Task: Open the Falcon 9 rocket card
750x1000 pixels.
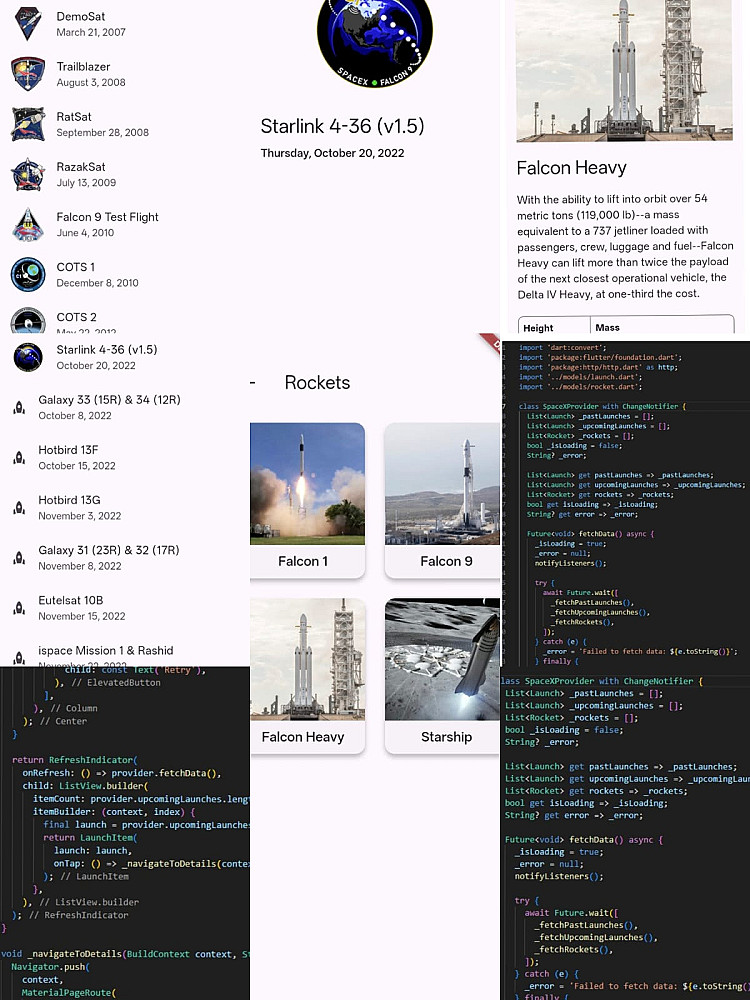Action: tap(443, 500)
